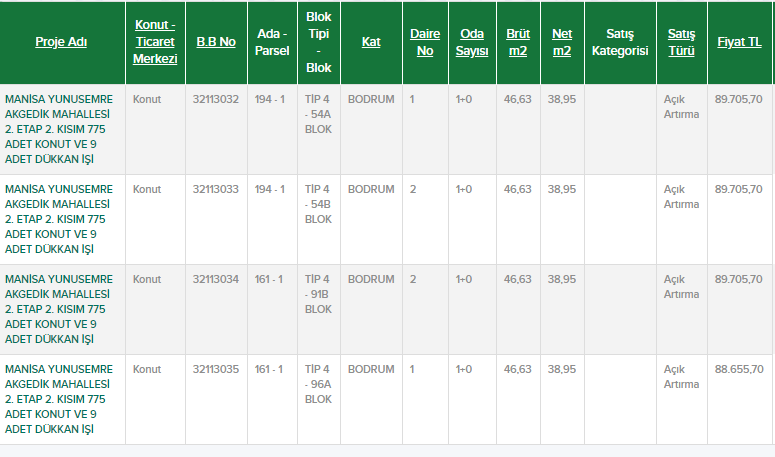Click the 88.655,70 price cell
Screen dimensions: 775x457
tap(738, 369)
